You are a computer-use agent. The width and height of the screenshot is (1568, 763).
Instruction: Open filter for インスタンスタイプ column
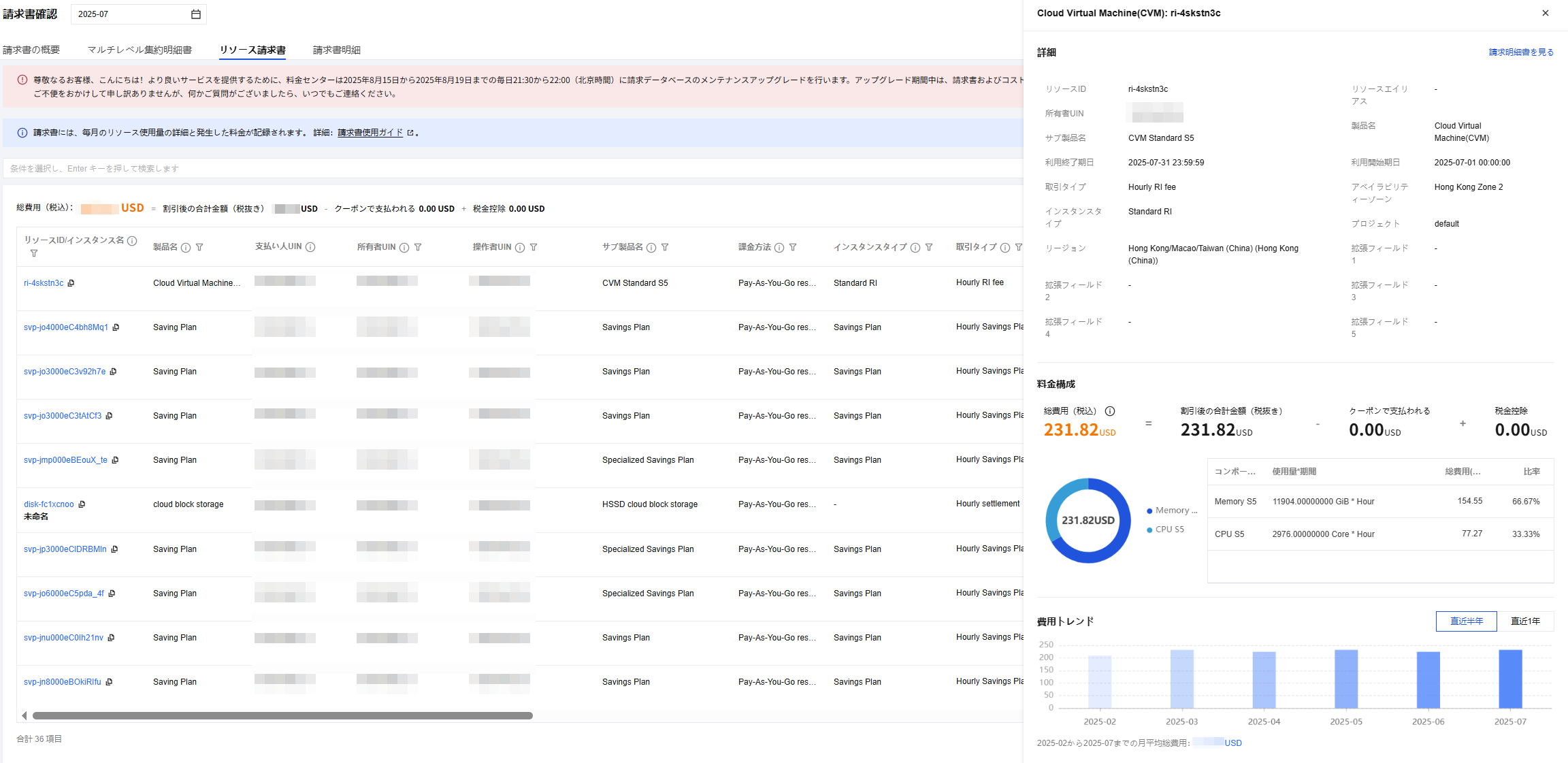929,248
